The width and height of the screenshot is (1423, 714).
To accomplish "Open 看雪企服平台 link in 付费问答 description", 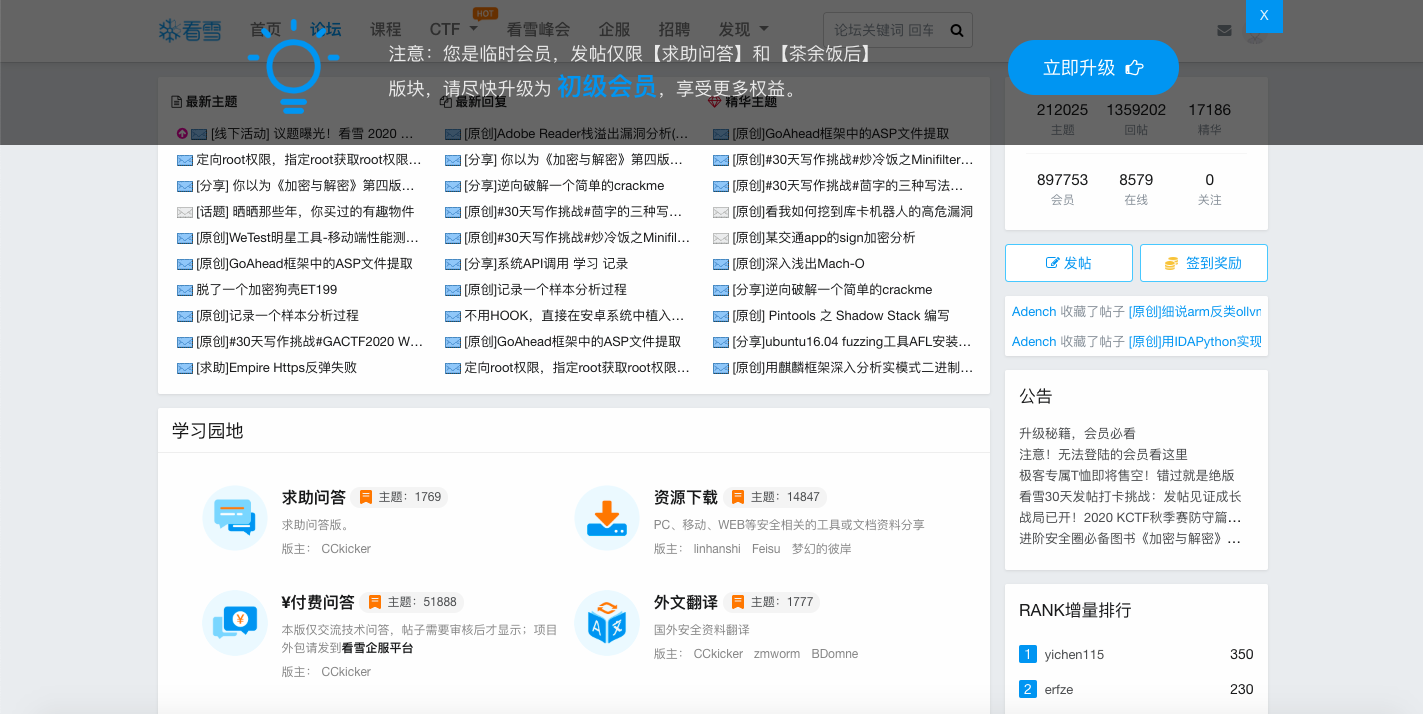I will click(x=378, y=648).
